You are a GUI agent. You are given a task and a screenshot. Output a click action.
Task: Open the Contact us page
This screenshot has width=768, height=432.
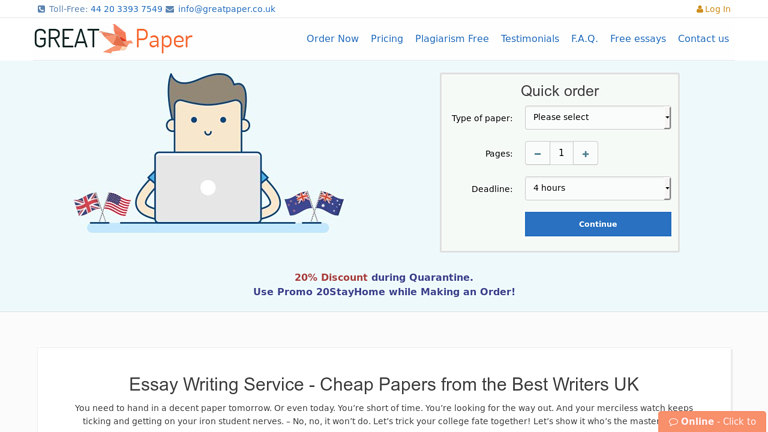(703, 39)
